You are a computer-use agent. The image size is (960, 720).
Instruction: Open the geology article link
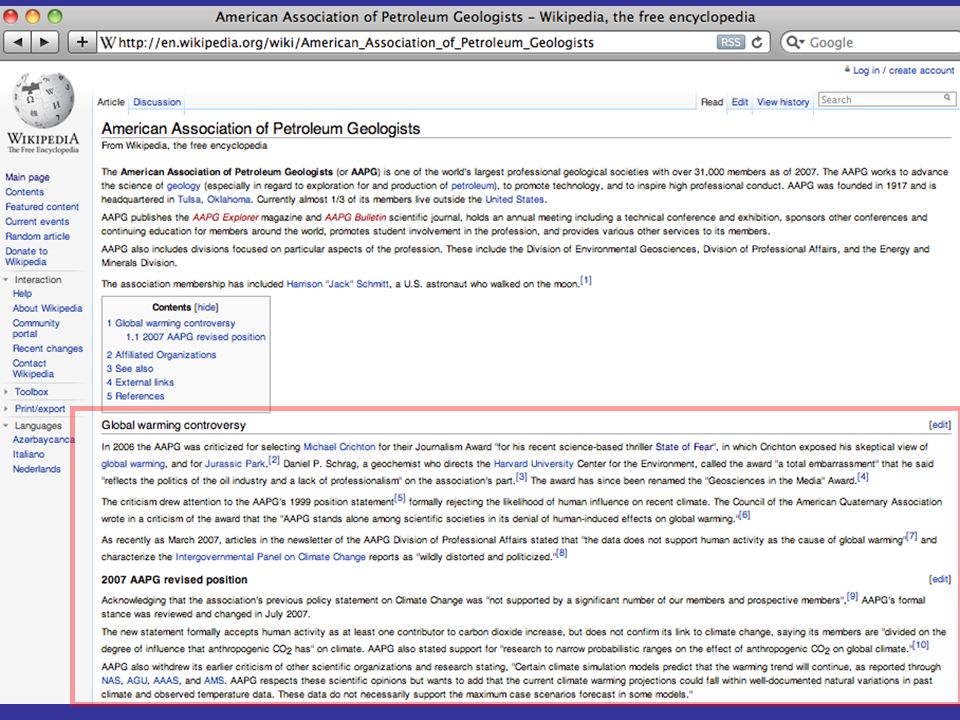pos(184,186)
